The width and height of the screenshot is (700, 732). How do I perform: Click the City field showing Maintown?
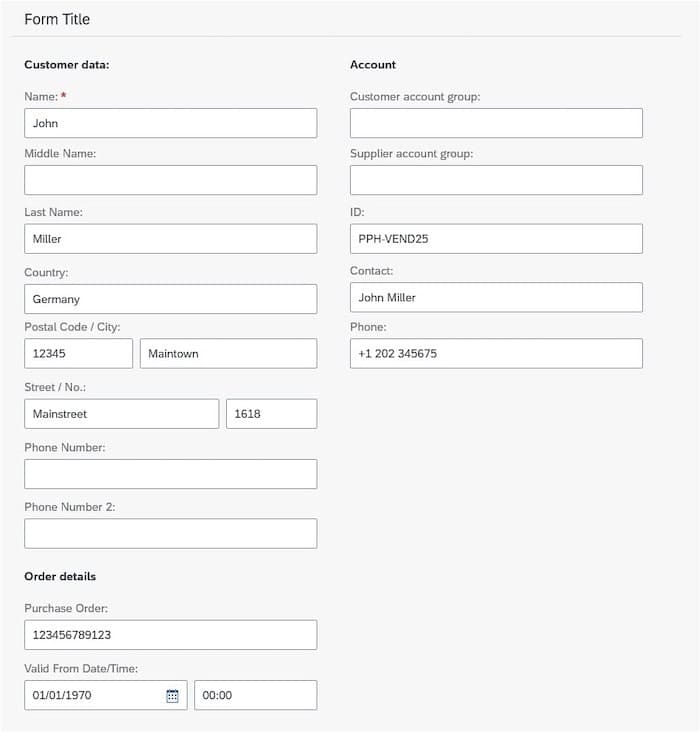click(228, 353)
